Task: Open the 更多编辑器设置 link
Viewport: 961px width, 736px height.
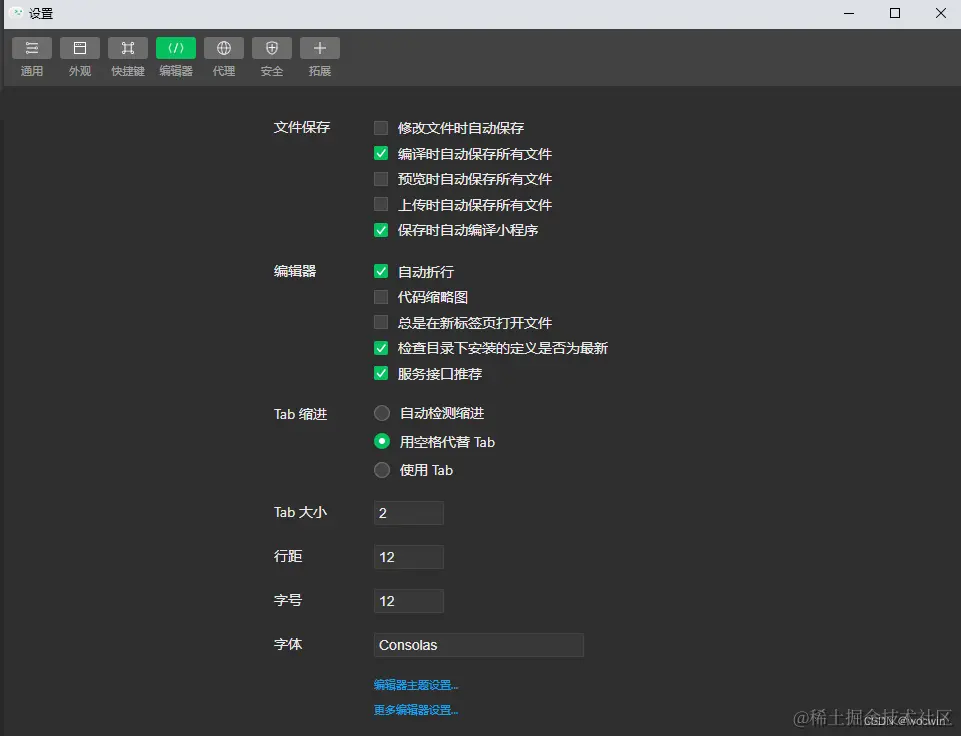Action: click(x=416, y=710)
